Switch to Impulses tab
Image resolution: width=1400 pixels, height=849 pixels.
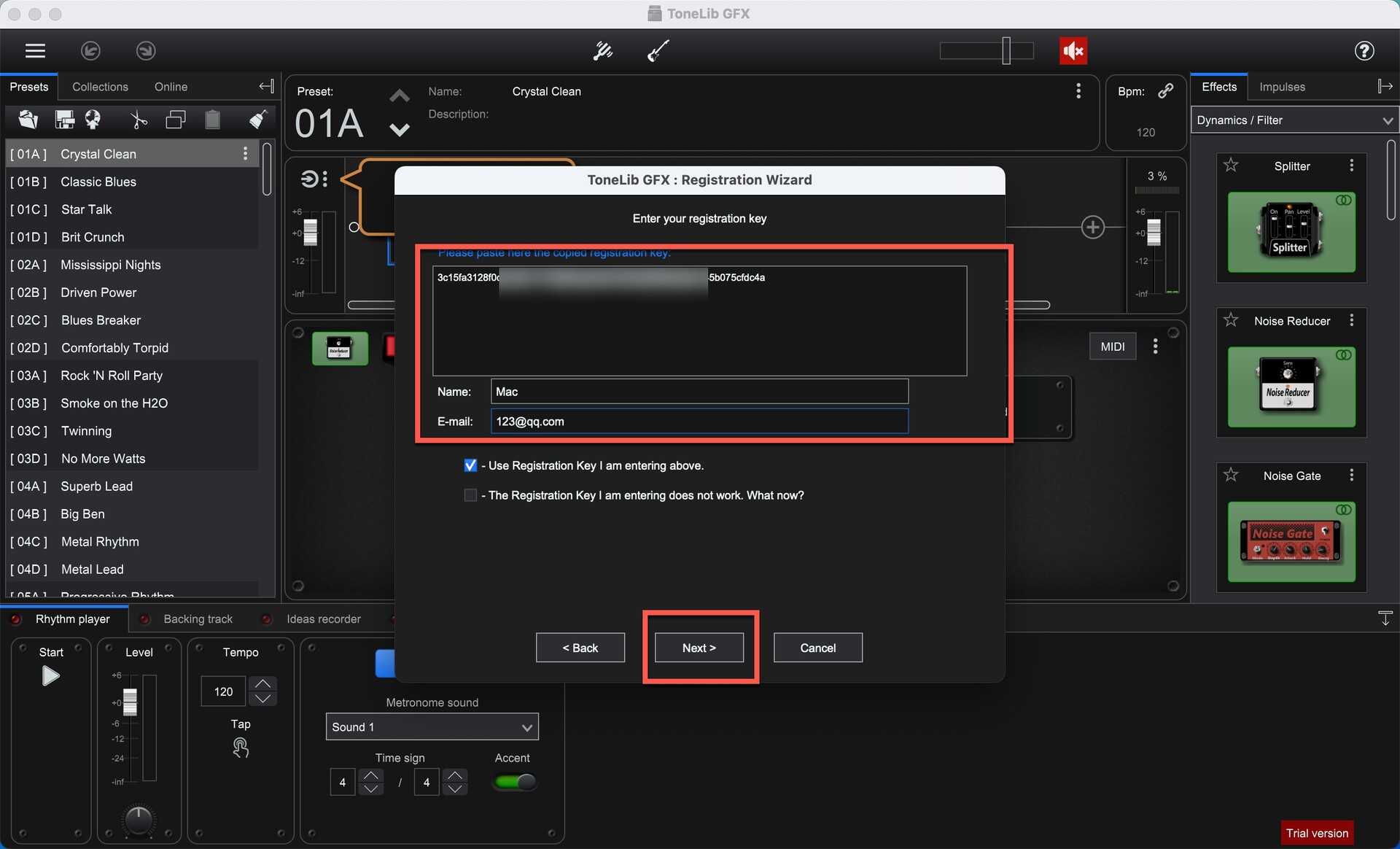(1282, 87)
